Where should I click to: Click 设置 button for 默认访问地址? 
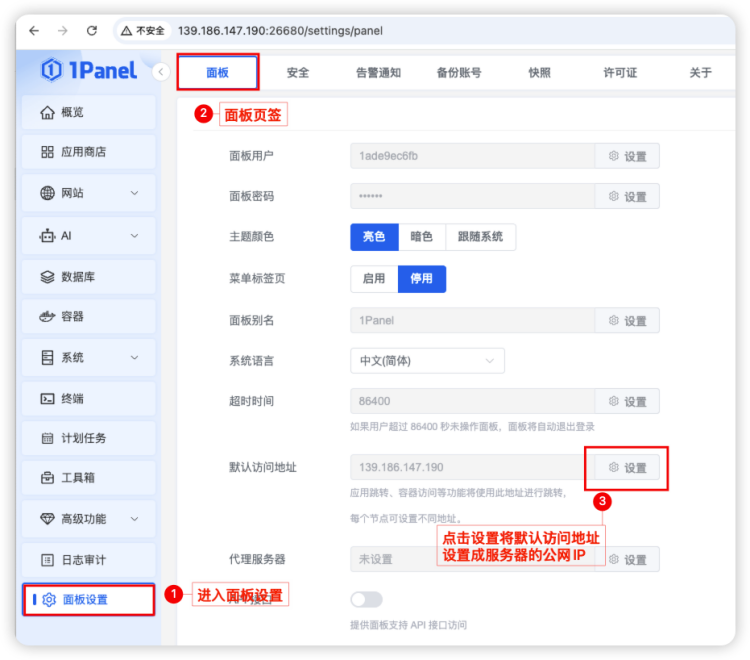627,468
